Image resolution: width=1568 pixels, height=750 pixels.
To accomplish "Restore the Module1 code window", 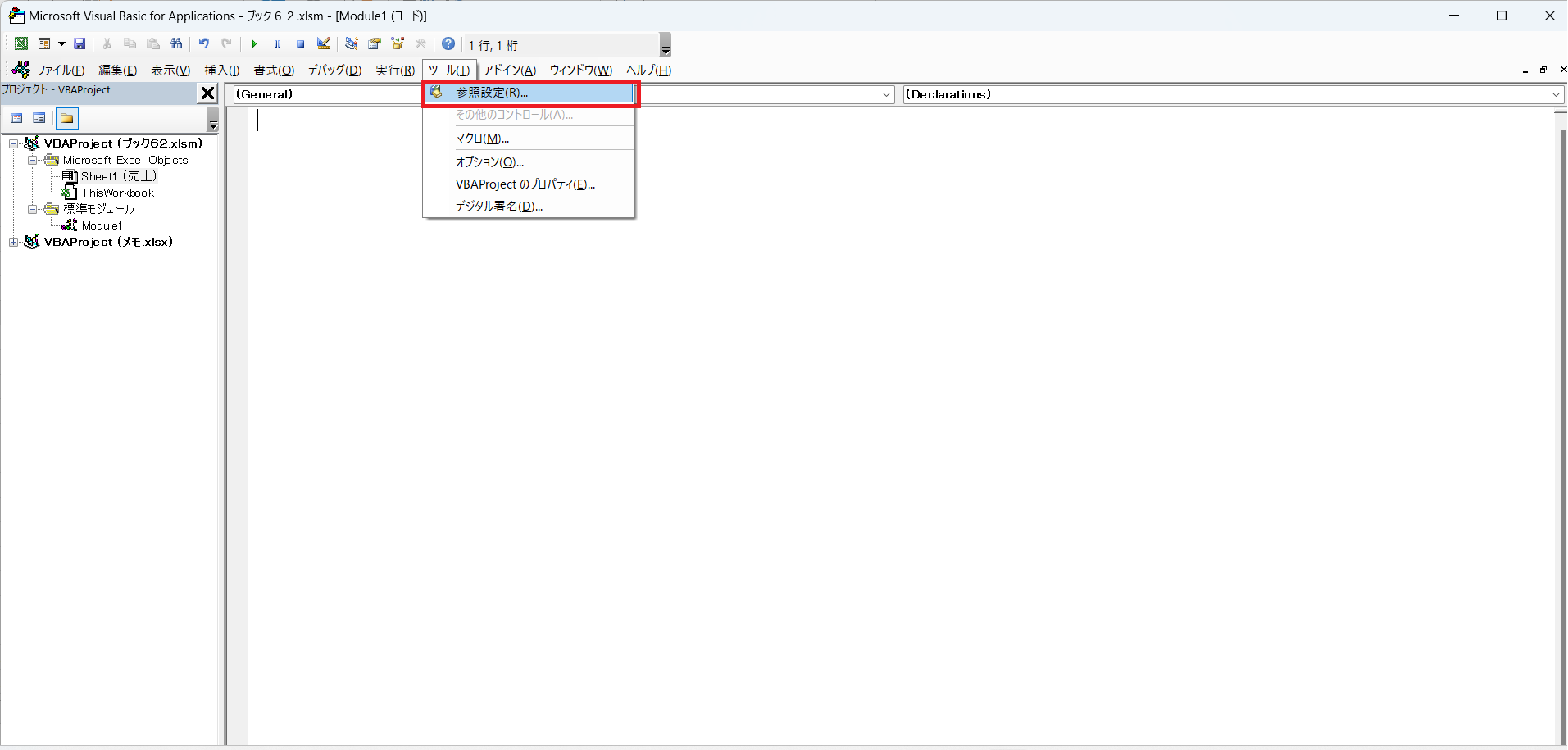I will 1543,70.
